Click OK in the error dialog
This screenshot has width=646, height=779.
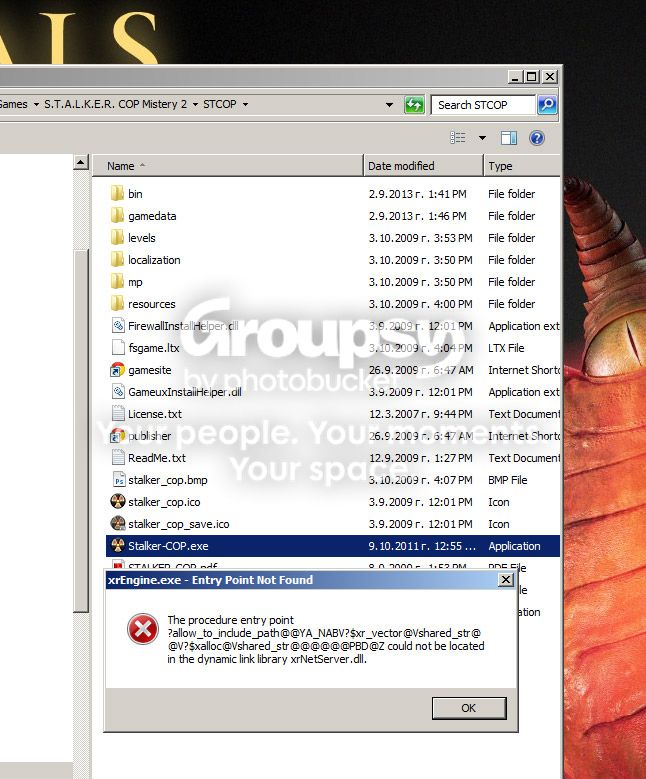(x=469, y=708)
